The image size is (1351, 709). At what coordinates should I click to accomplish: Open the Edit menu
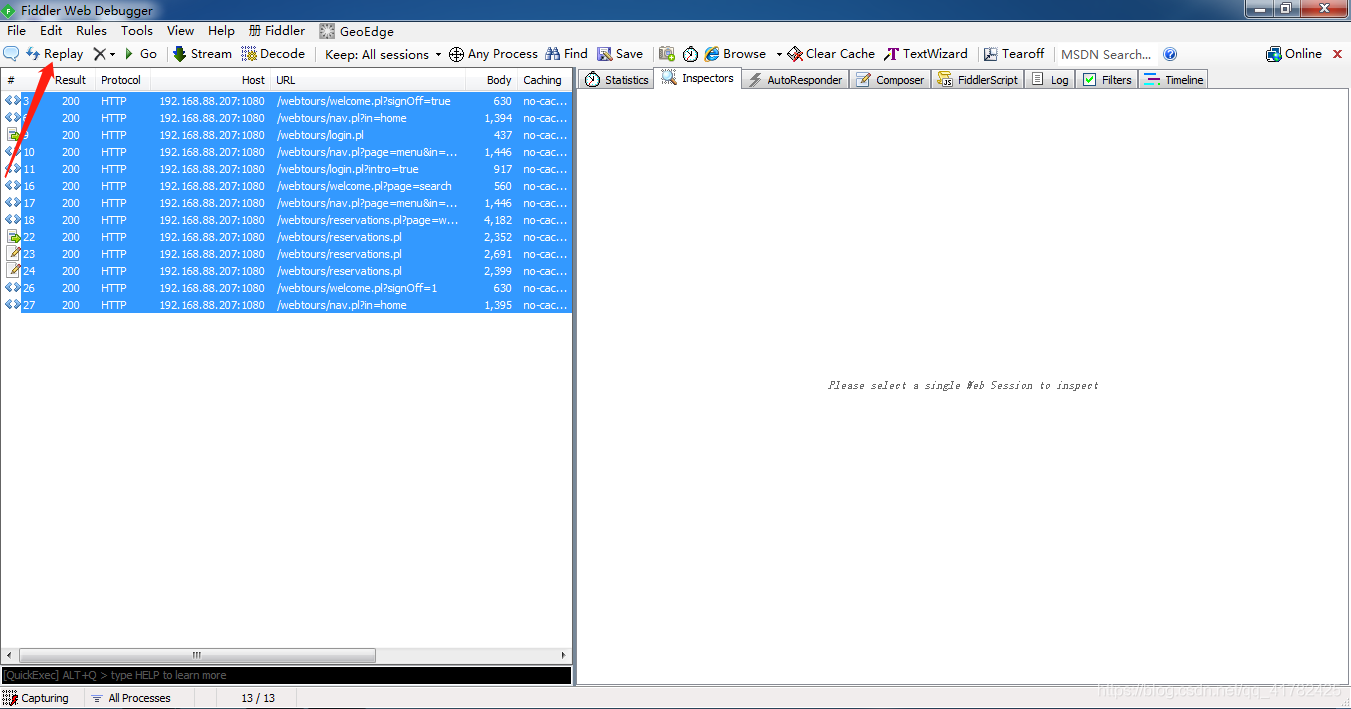(x=51, y=31)
